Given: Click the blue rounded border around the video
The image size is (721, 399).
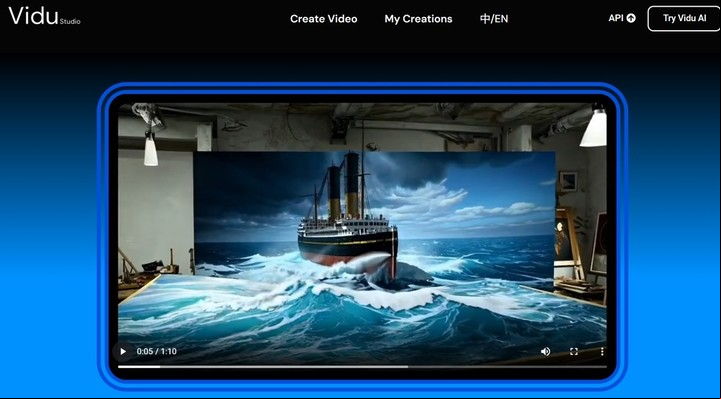Looking at the screenshot, I should pyautogui.click(x=362, y=87).
